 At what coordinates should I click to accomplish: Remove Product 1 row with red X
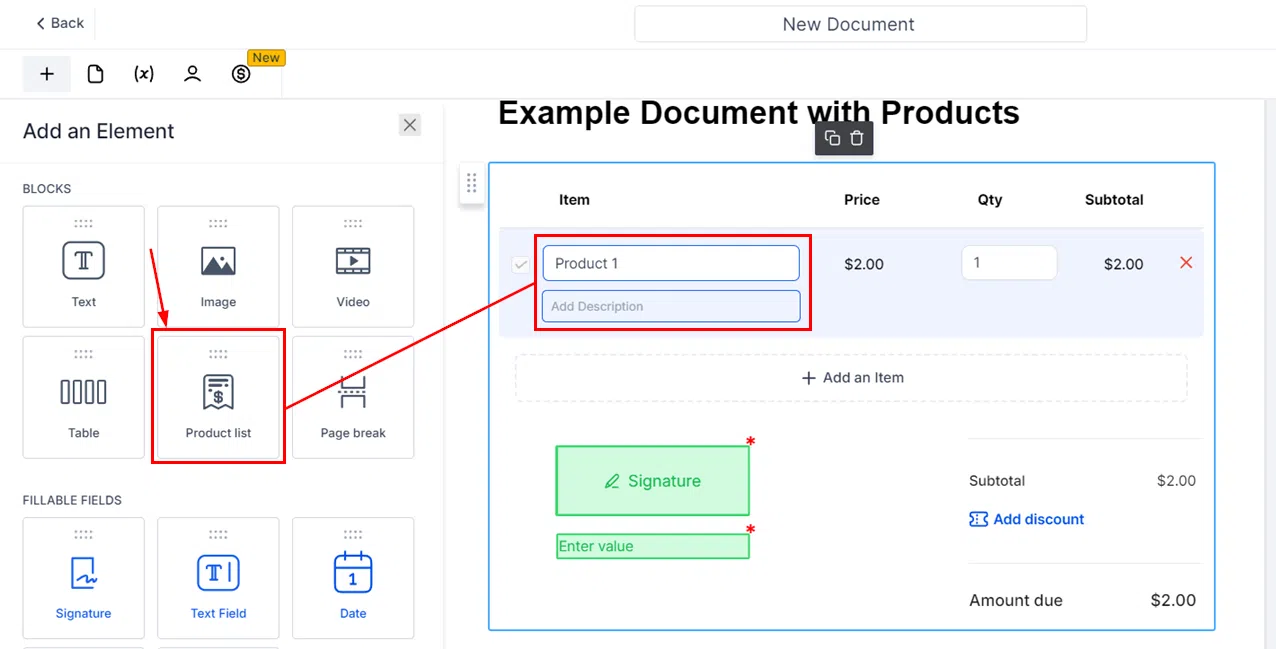point(1186,263)
